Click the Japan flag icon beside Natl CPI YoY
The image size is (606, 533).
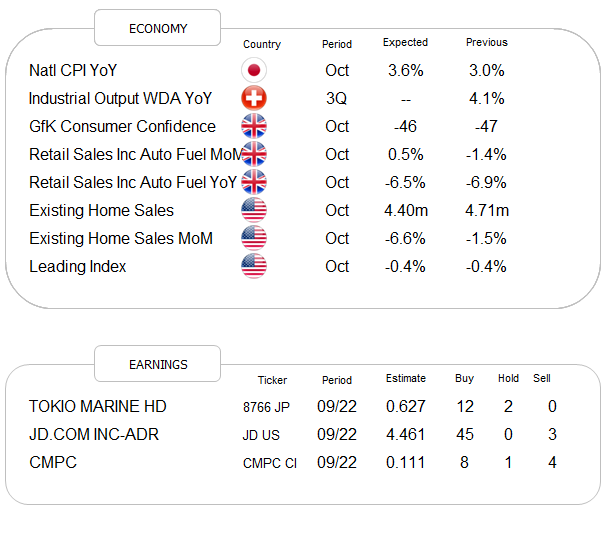(254, 70)
